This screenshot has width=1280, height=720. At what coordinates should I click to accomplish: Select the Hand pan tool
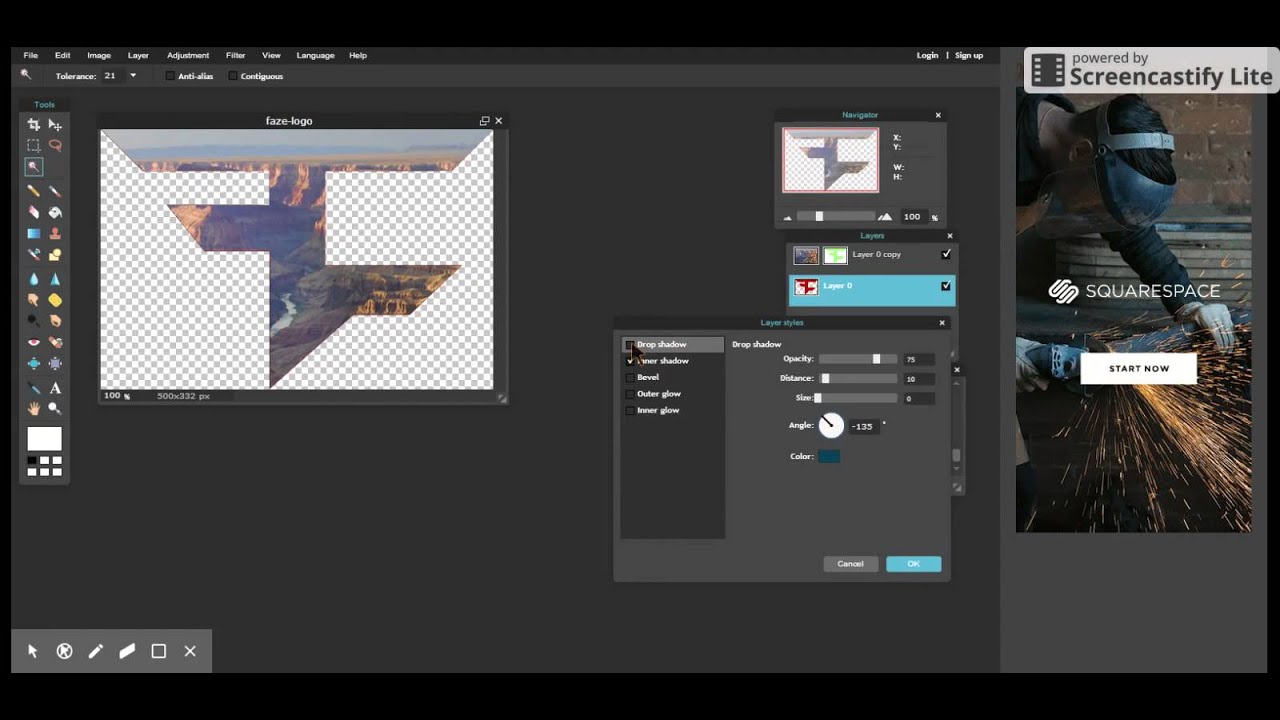click(33, 409)
